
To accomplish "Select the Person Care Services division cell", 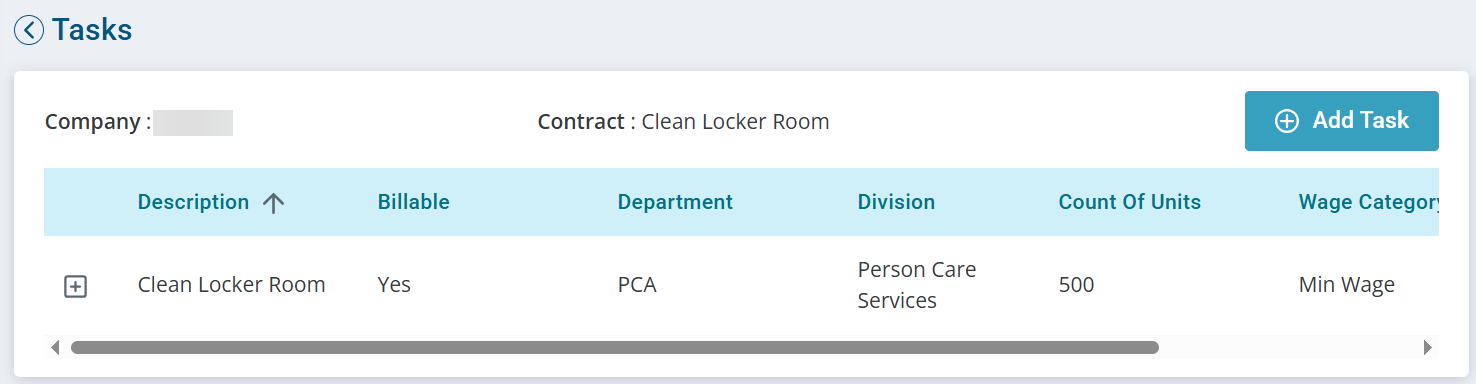I will 917,285.
